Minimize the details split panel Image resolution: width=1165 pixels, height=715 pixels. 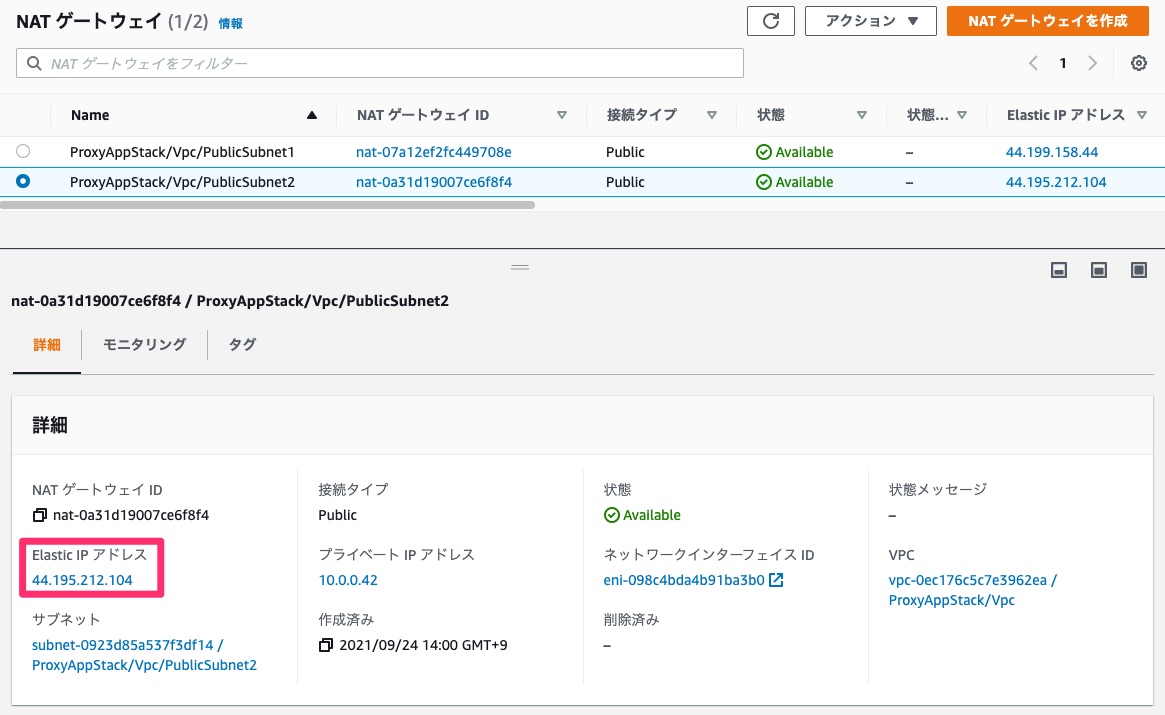pyautogui.click(x=1059, y=270)
